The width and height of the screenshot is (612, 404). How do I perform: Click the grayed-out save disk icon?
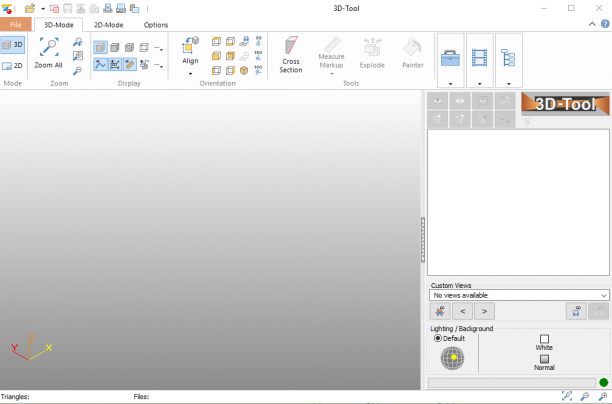pos(68,9)
